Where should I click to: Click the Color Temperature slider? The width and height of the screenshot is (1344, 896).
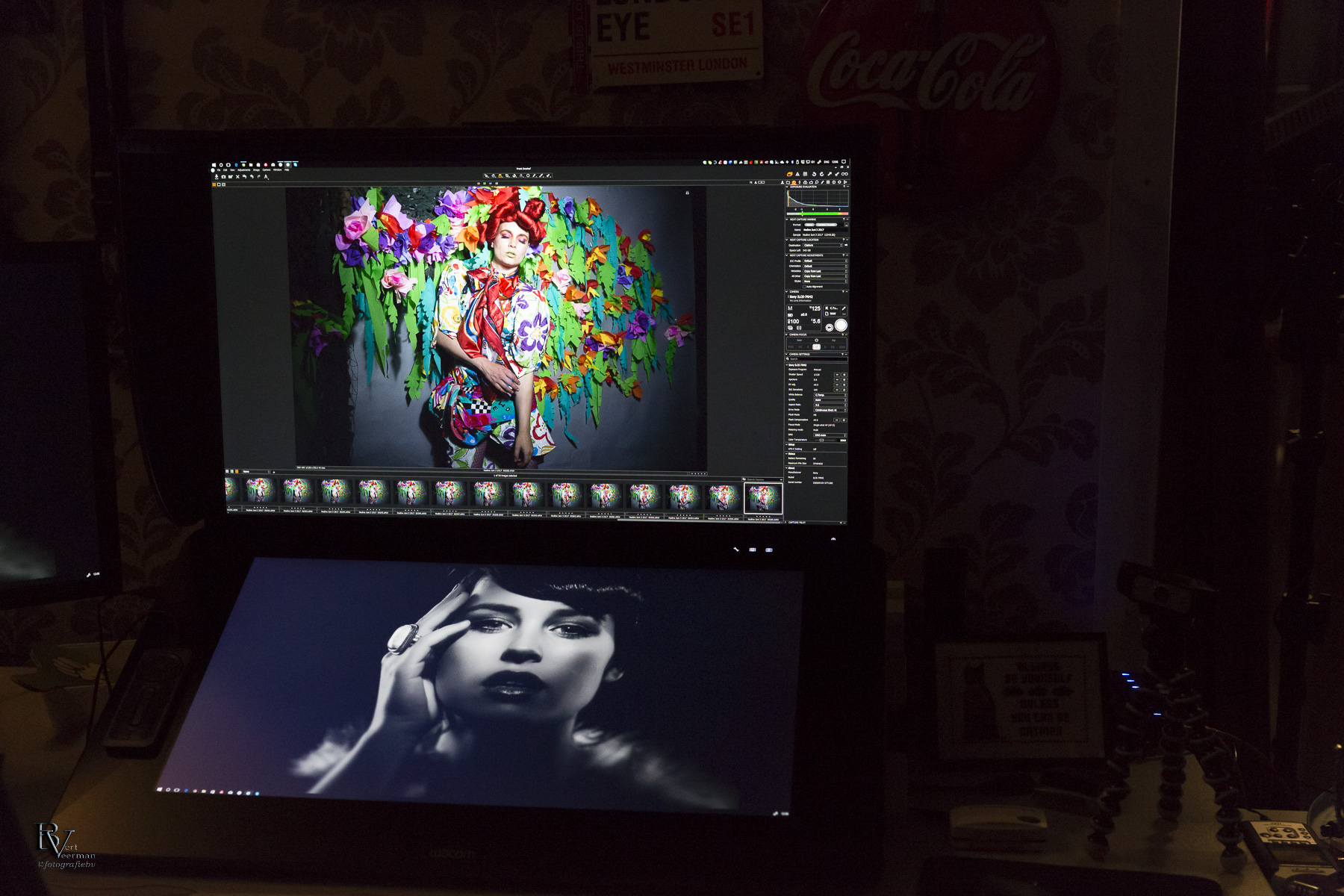821,440
